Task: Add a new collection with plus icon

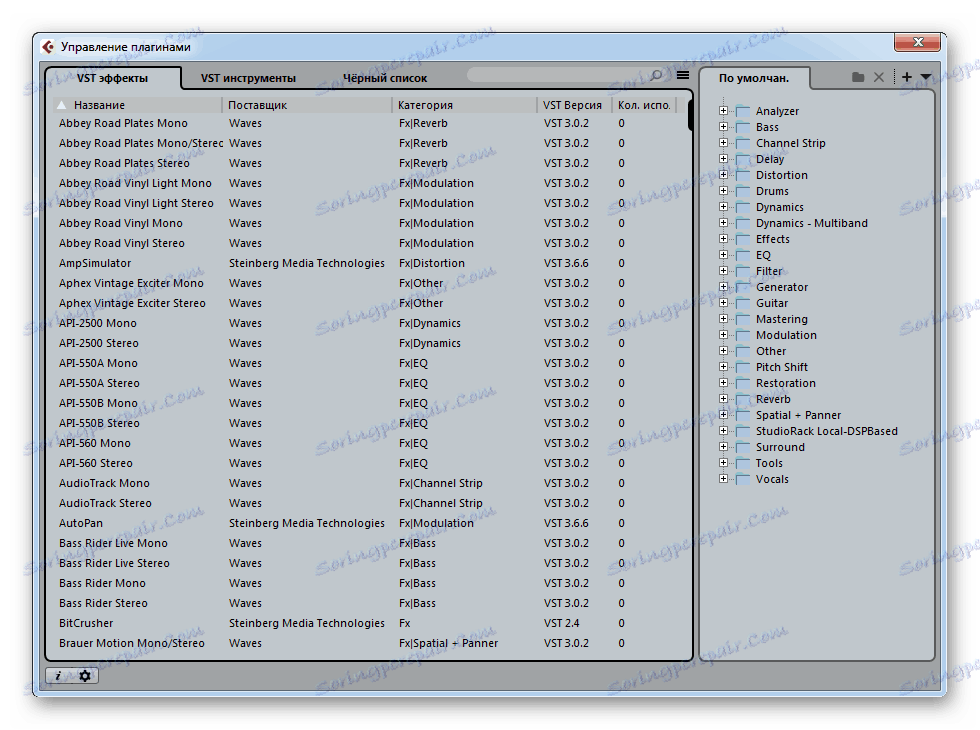Action: 906,77
